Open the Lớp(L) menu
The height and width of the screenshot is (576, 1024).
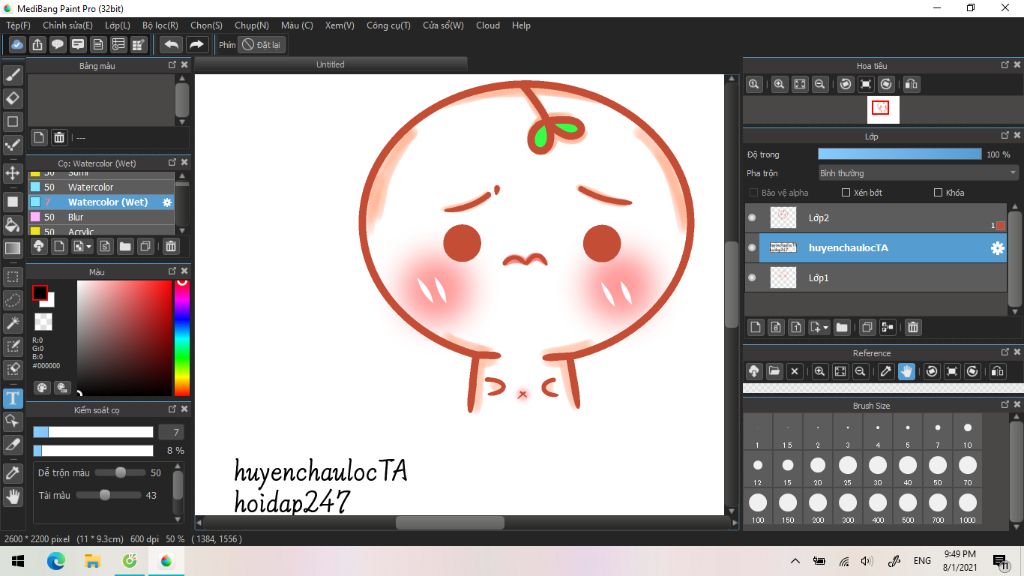tap(118, 25)
